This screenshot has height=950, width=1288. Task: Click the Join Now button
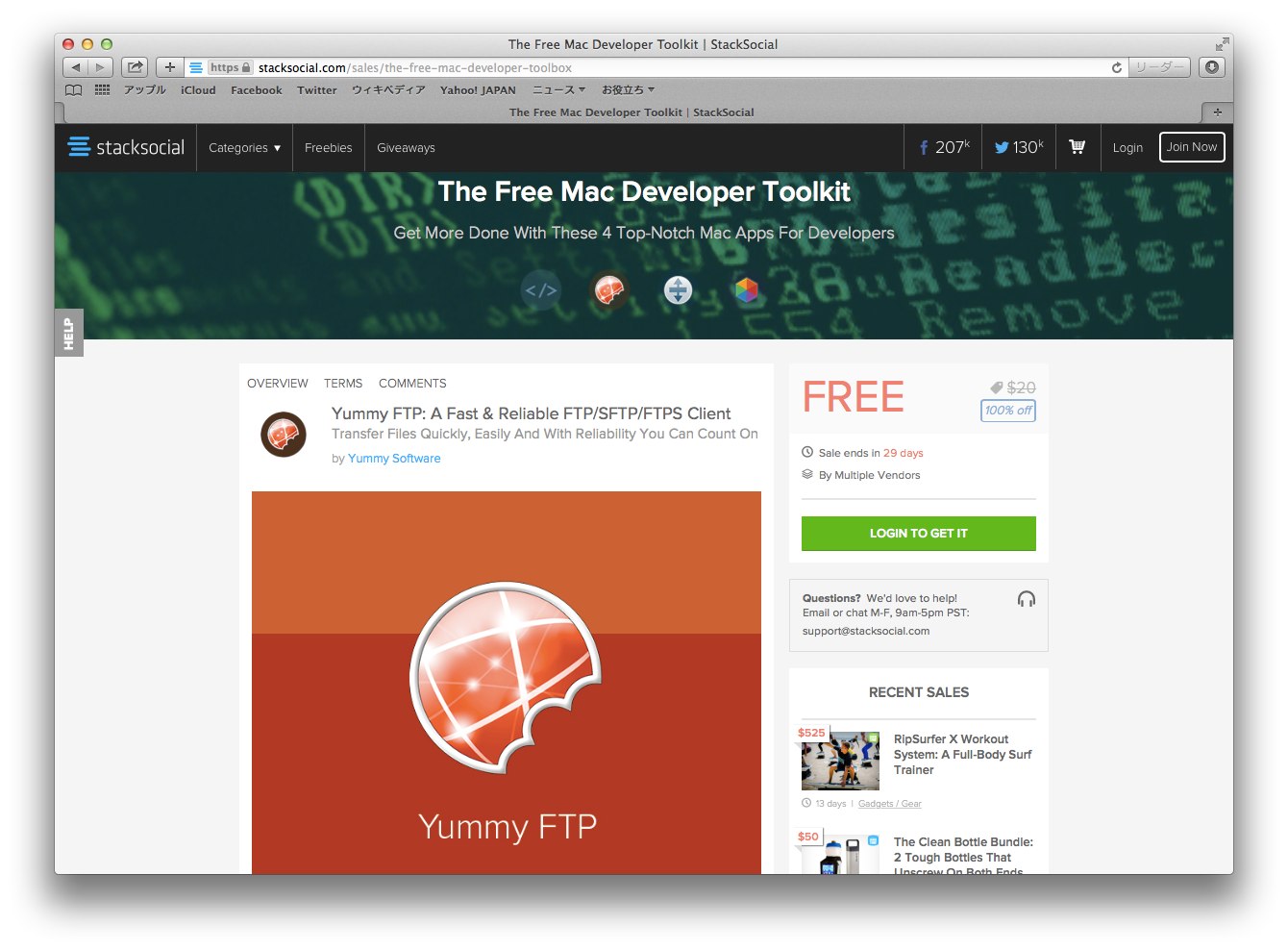point(1192,147)
